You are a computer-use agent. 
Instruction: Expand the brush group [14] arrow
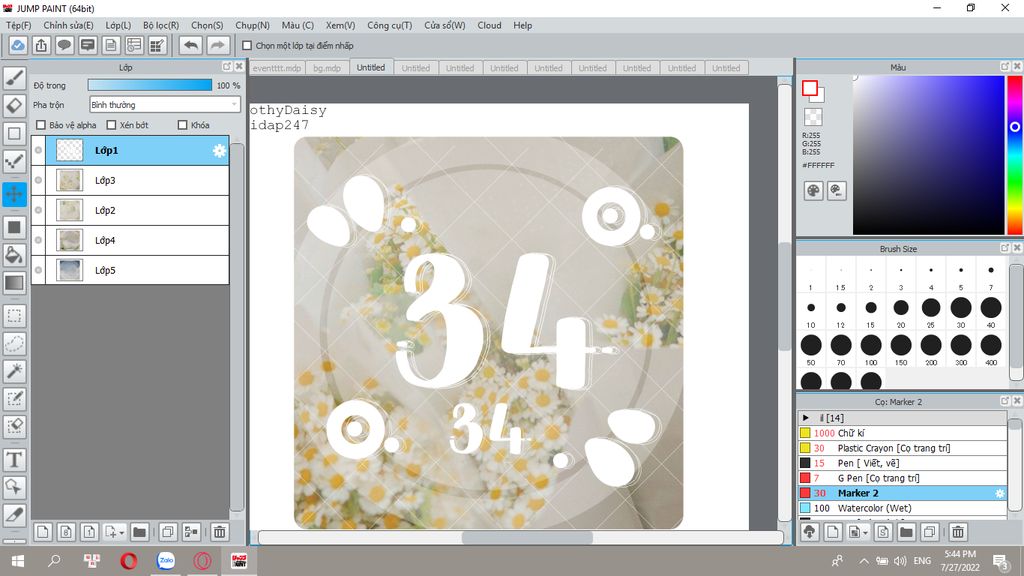pos(806,418)
